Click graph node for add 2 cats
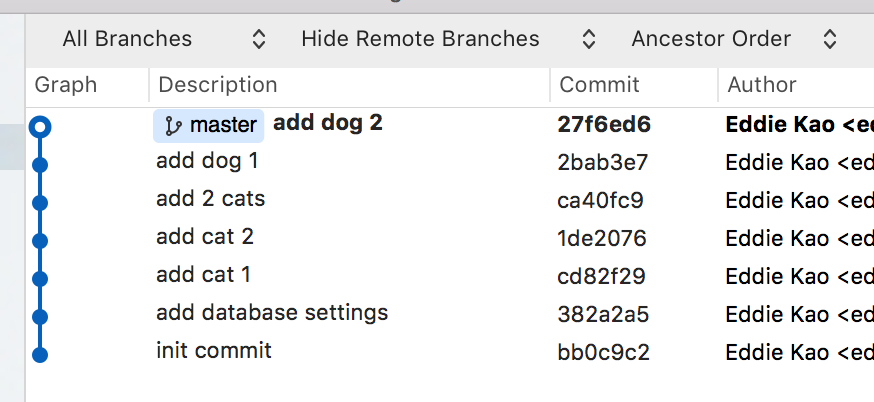874x402 pixels. (x=40, y=202)
